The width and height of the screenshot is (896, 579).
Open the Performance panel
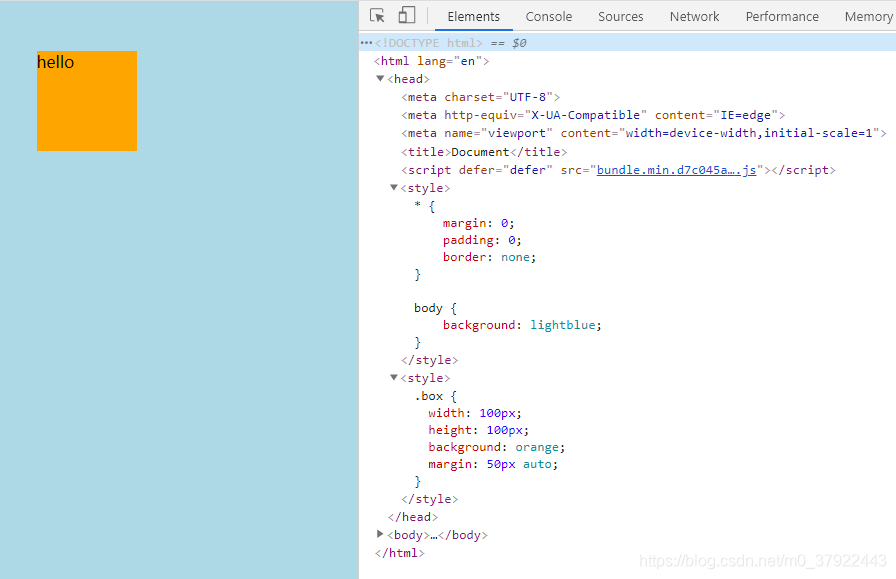coord(782,16)
